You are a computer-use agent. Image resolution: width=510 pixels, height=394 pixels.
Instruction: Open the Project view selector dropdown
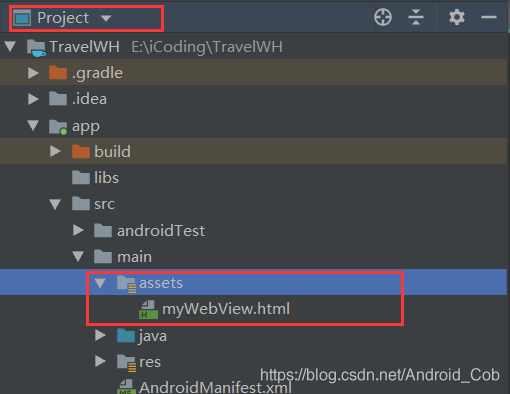pyautogui.click(x=106, y=18)
